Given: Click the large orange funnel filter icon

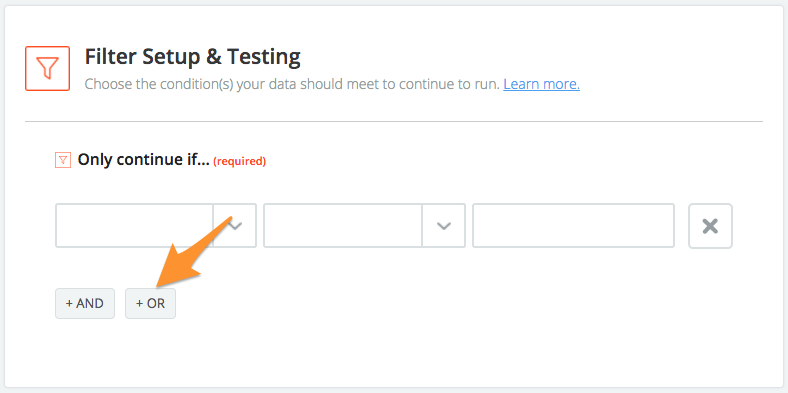Looking at the screenshot, I should pyautogui.click(x=47, y=68).
